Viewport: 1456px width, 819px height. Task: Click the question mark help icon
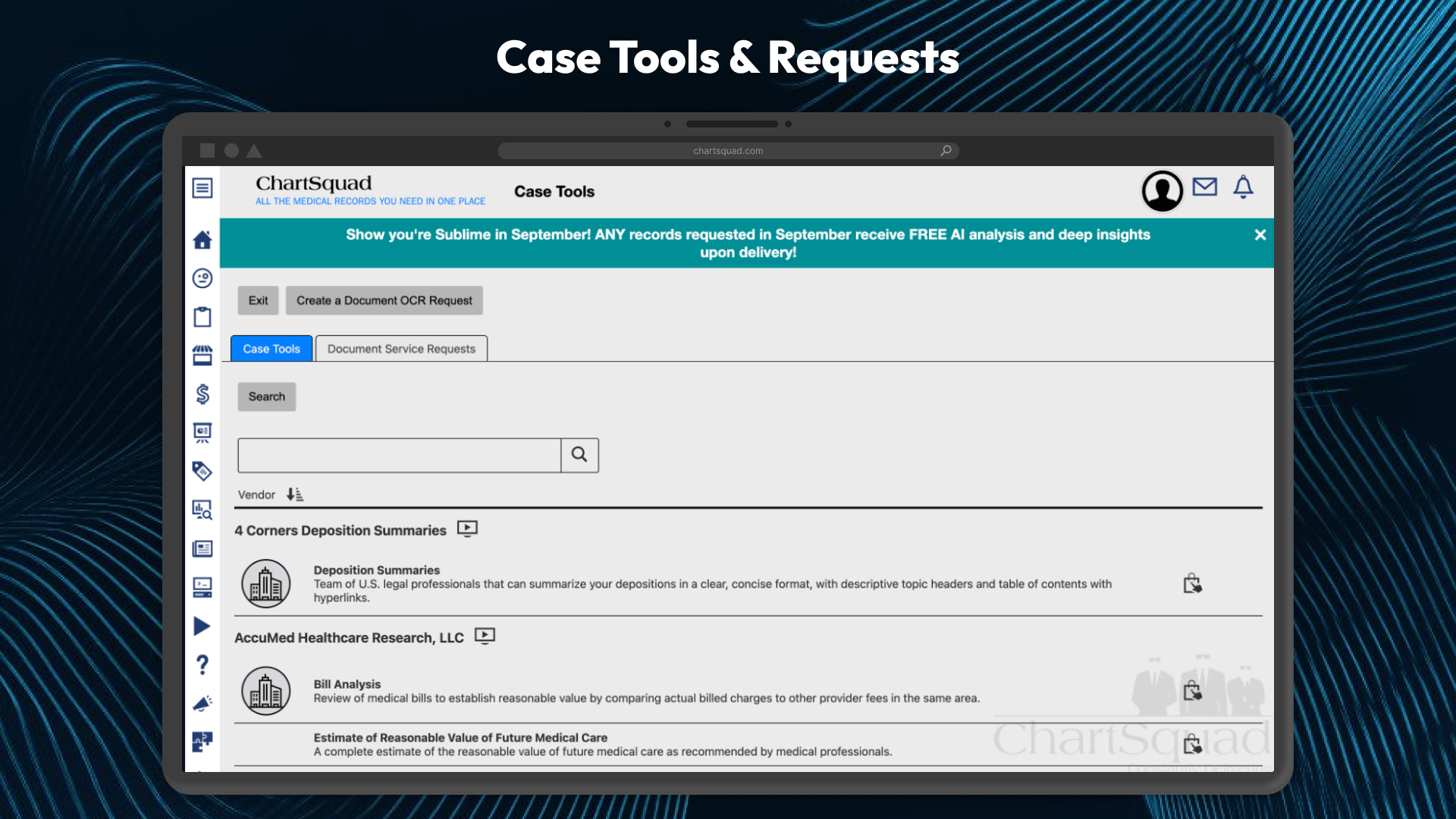(x=202, y=664)
